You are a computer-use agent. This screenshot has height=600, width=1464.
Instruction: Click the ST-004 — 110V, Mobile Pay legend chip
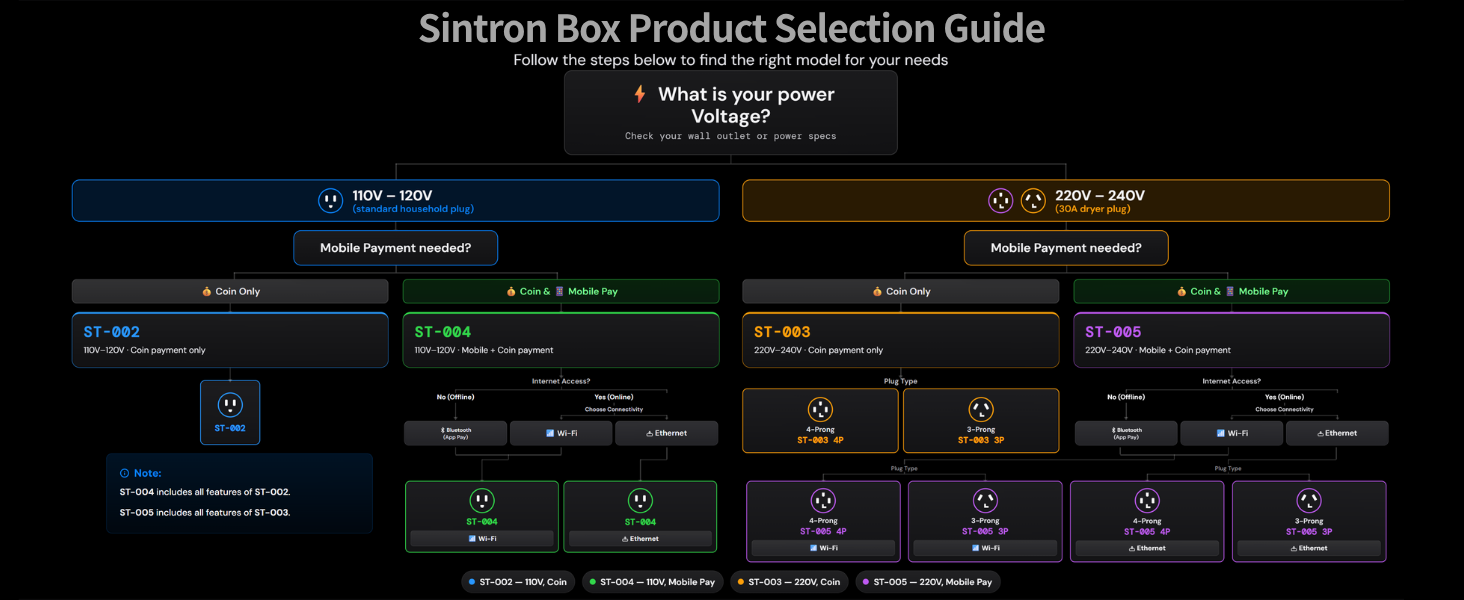coord(652,581)
